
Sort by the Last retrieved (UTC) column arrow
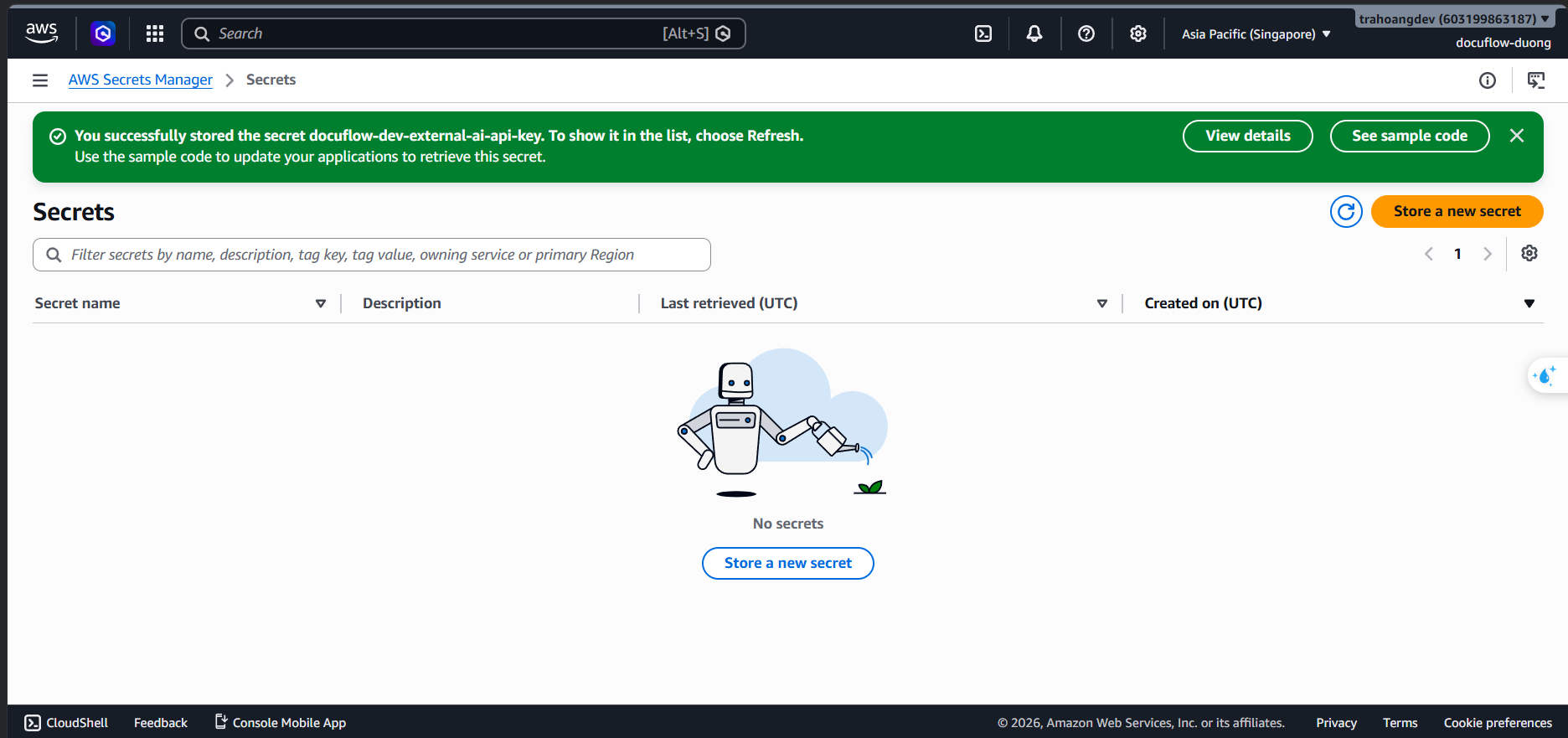1102,303
